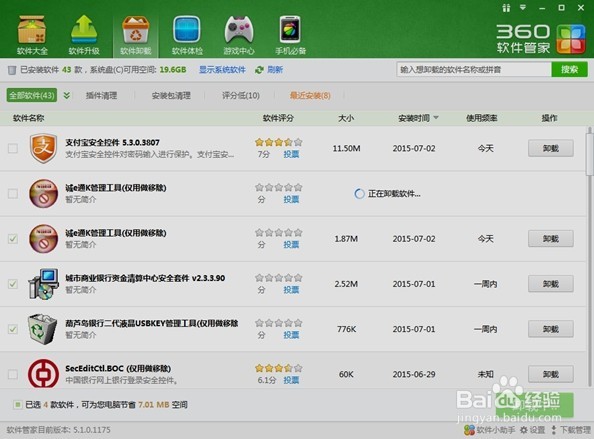This screenshot has height=439, width=594.
Task: Open the 游戏中心 game center icon
Action: (x=239, y=35)
